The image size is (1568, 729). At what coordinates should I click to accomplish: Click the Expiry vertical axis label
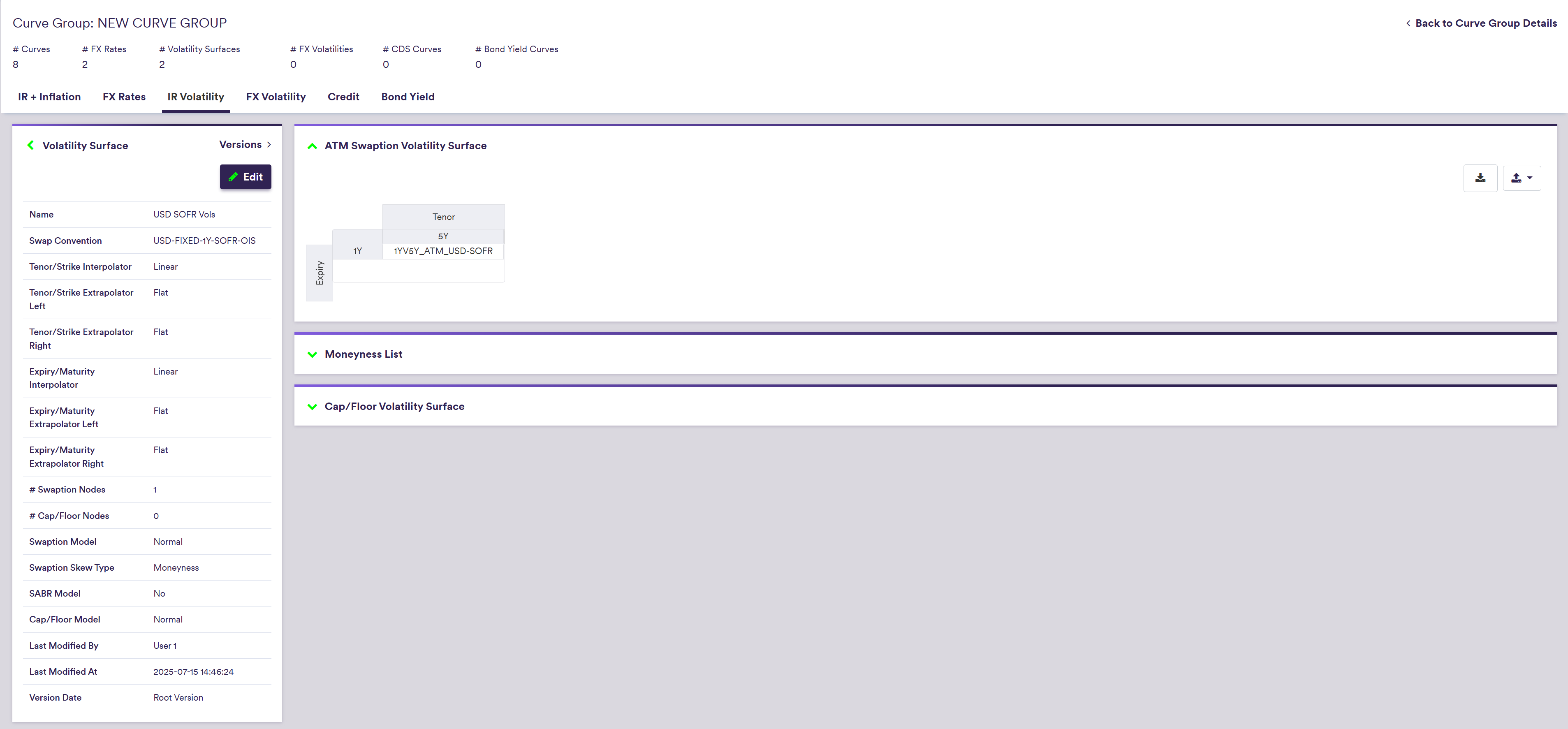click(320, 273)
